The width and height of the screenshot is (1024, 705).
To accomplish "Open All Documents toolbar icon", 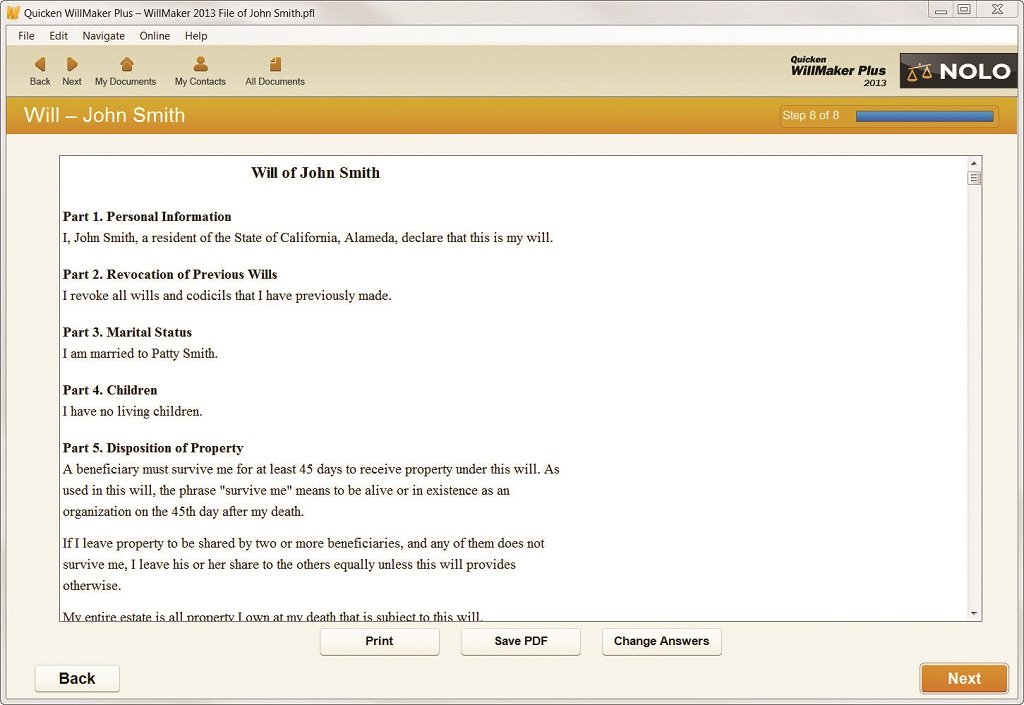I will [275, 65].
